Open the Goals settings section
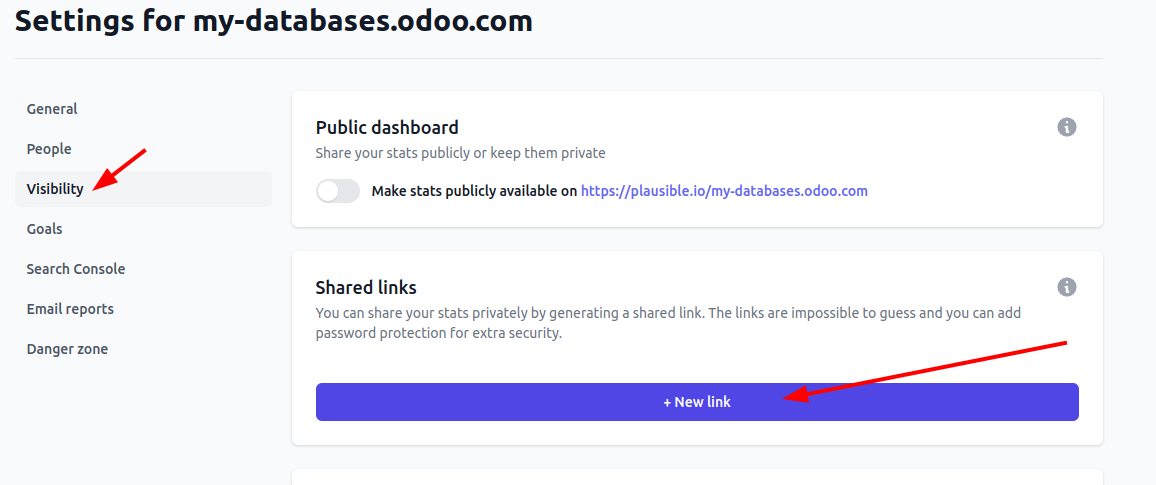1156x485 pixels. click(45, 229)
